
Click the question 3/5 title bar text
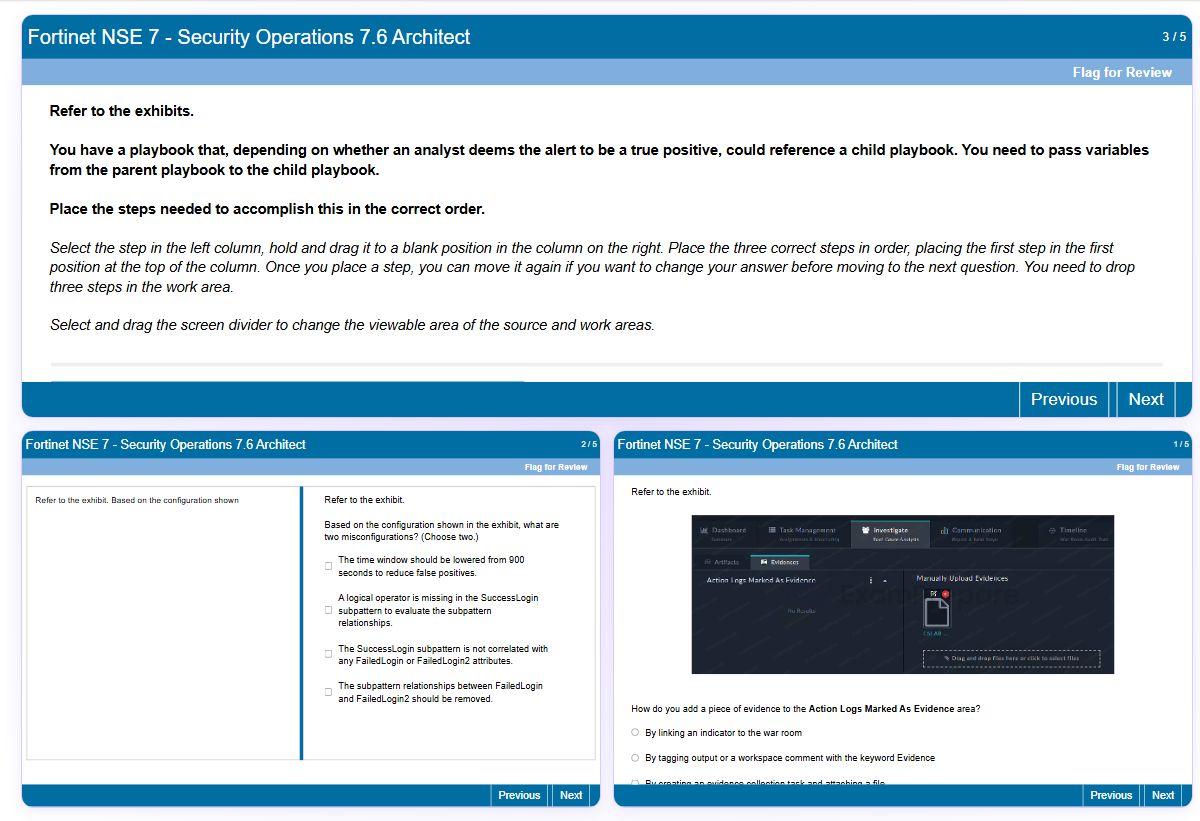249,37
